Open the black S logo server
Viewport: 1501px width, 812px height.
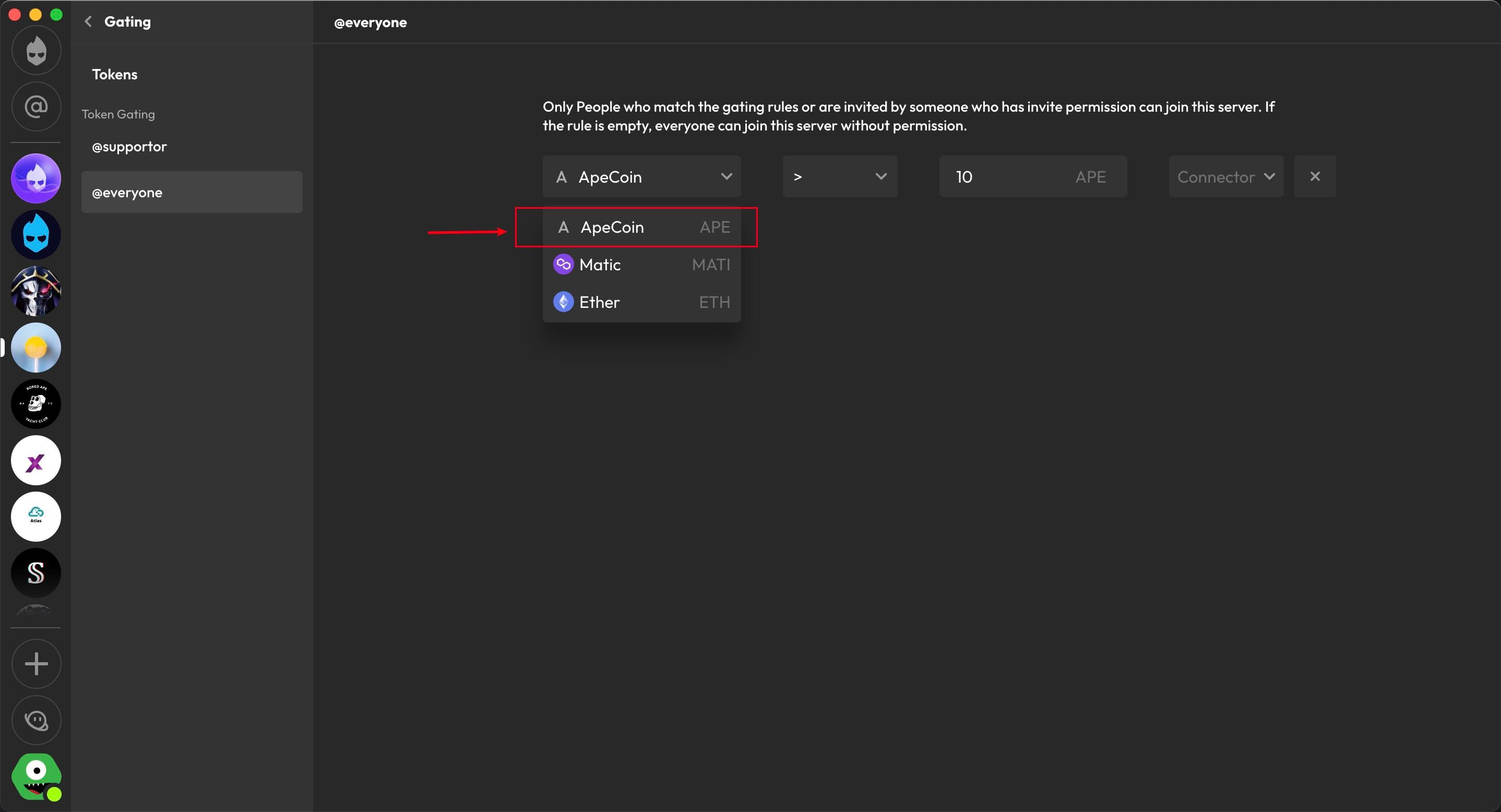pos(36,572)
